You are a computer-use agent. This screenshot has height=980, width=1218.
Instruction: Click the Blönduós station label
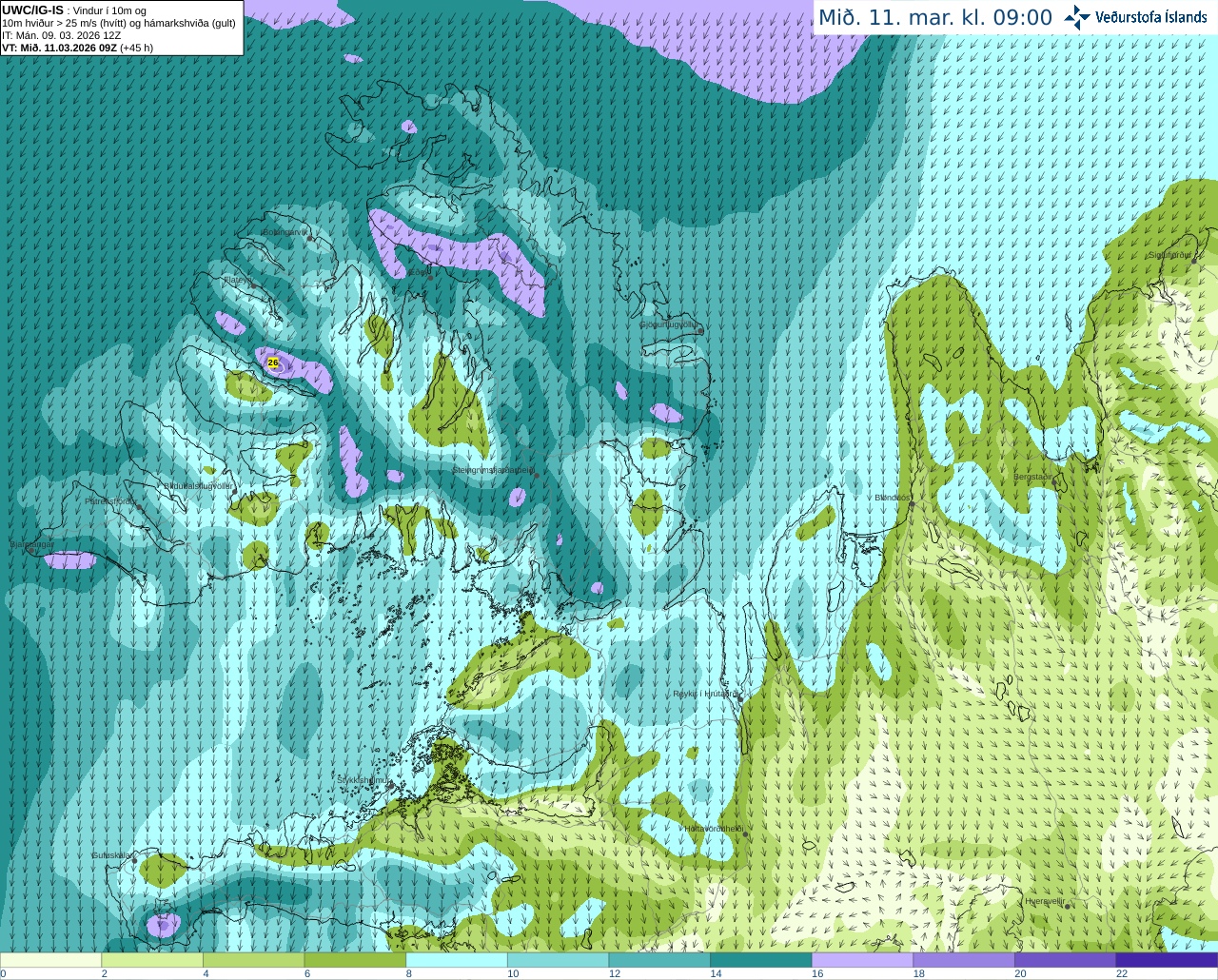(x=893, y=498)
